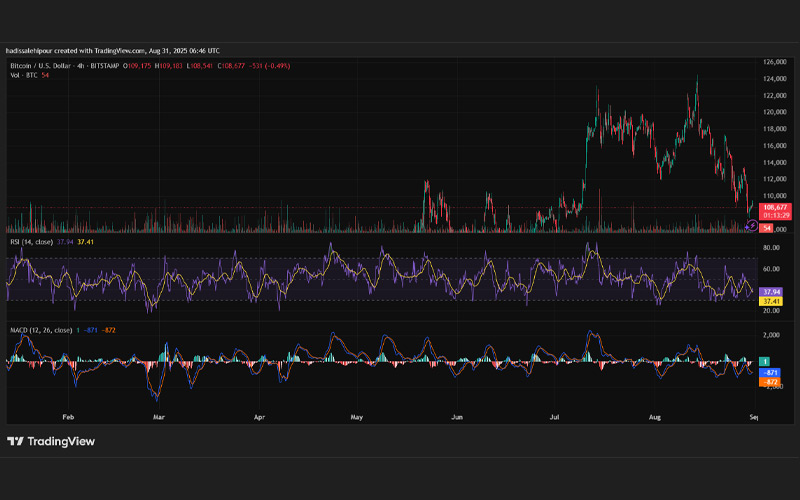Click the 60.00 RSI axis label
Viewport: 800px width, 500px height.
click(771, 268)
